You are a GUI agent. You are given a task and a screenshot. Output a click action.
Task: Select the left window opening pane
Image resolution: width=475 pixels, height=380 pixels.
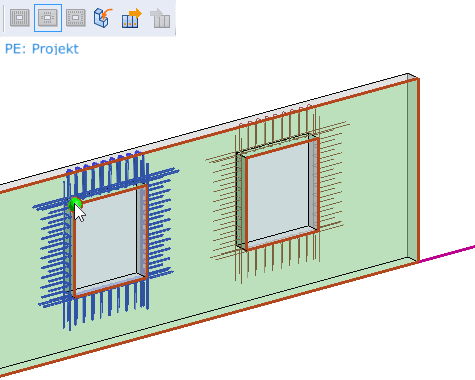[x=106, y=237]
